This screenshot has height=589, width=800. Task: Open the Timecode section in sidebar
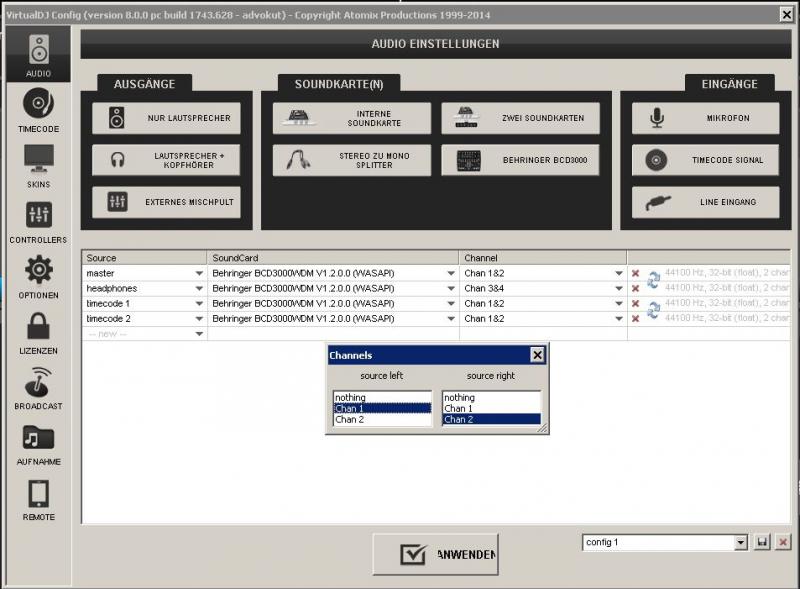[38, 110]
